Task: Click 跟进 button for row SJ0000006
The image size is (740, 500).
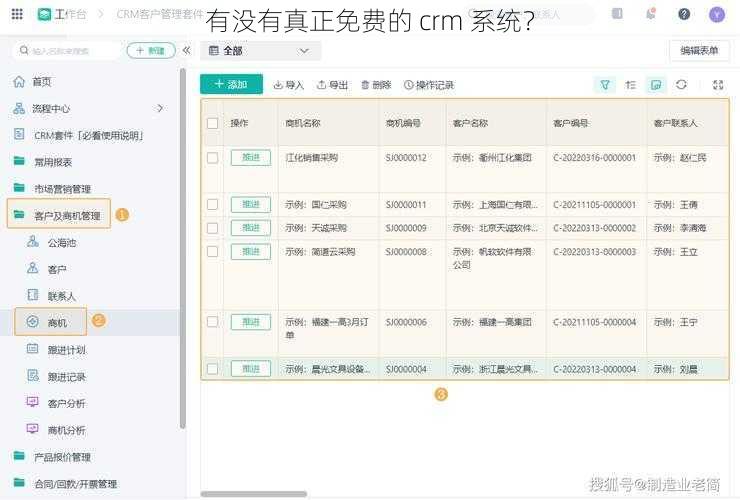Action: click(251, 322)
